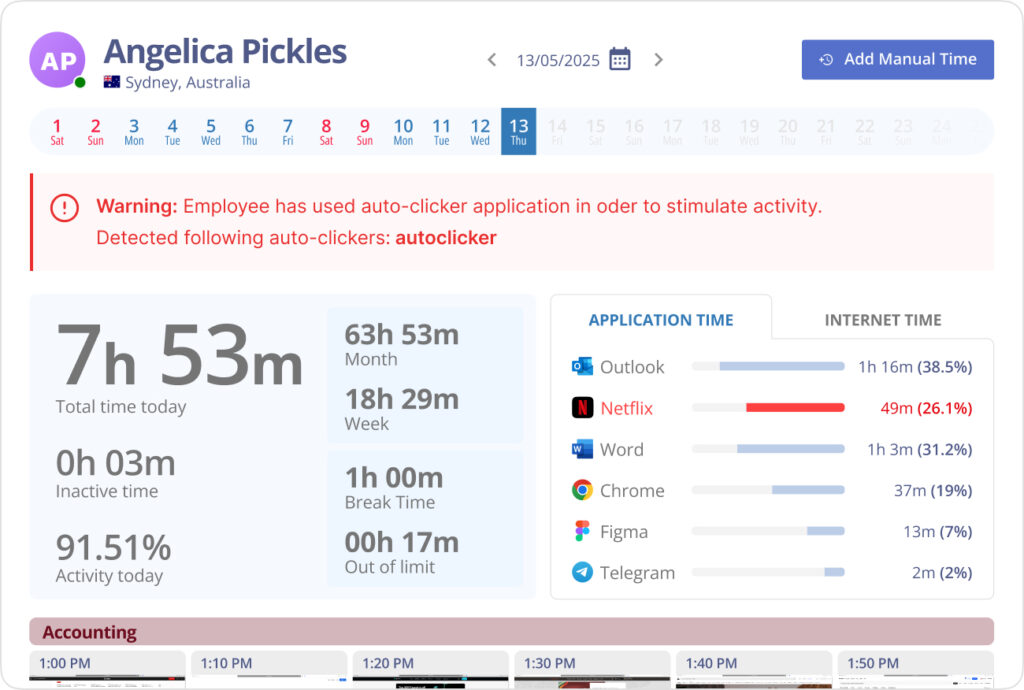Click the Outlook application icon

[582, 367]
